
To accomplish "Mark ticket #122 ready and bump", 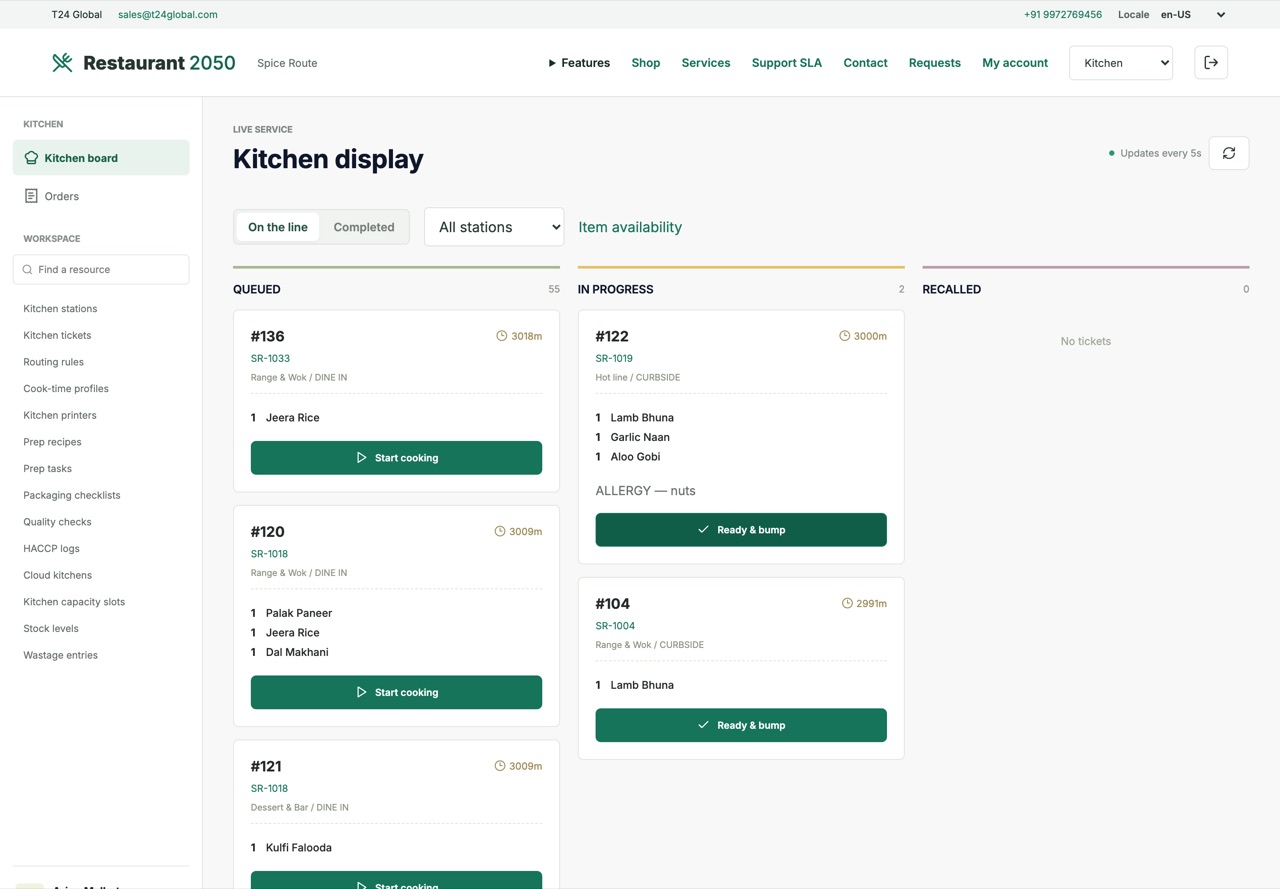I will [x=741, y=530].
